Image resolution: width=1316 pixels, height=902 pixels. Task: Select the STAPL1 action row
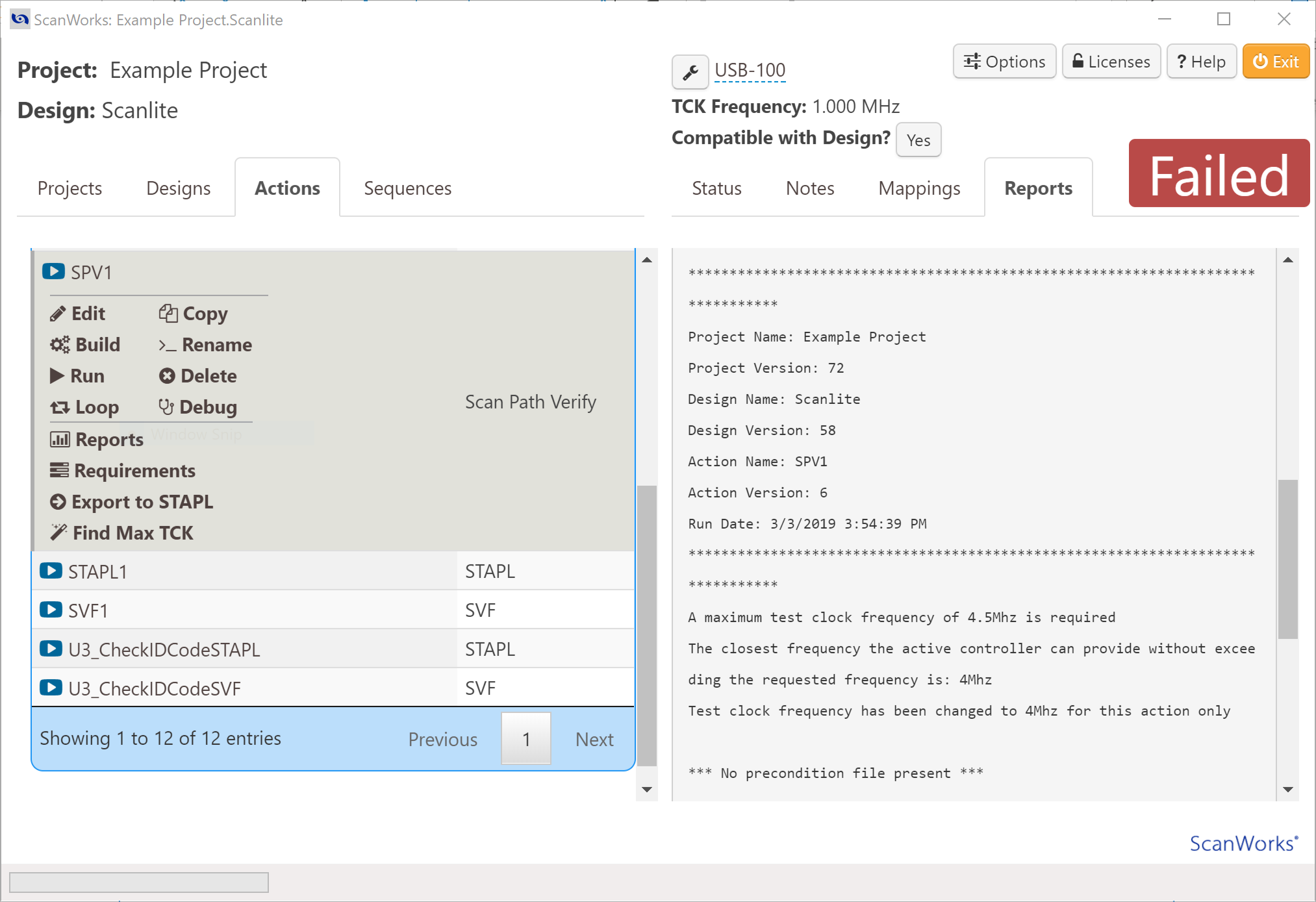tap(333, 571)
